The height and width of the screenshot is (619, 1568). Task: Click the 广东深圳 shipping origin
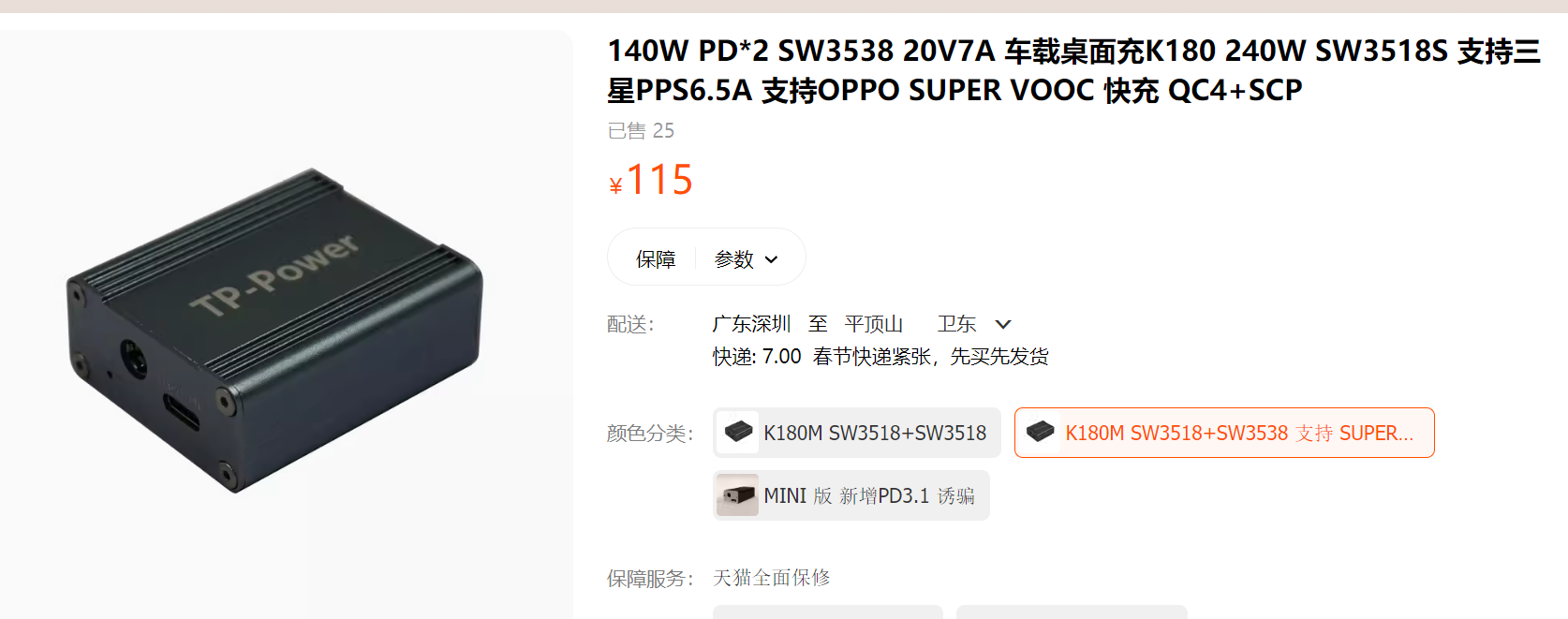pyautogui.click(x=751, y=324)
